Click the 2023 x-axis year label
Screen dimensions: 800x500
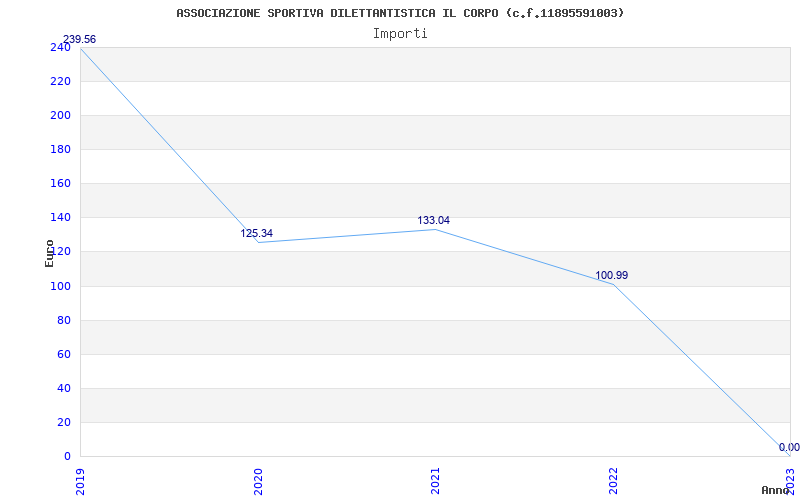pyautogui.click(x=790, y=481)
